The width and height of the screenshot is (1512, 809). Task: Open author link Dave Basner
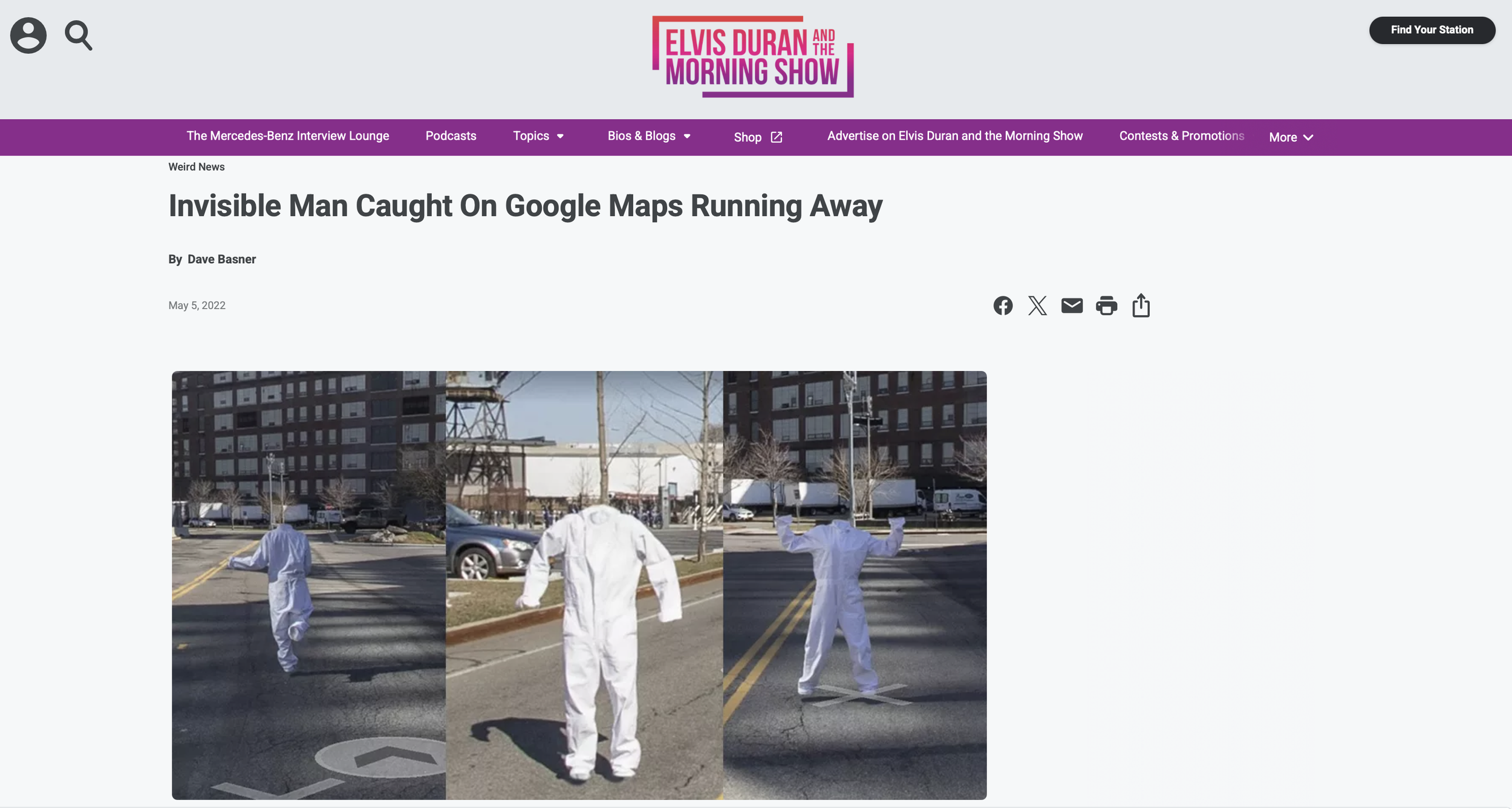pos(221,259)
